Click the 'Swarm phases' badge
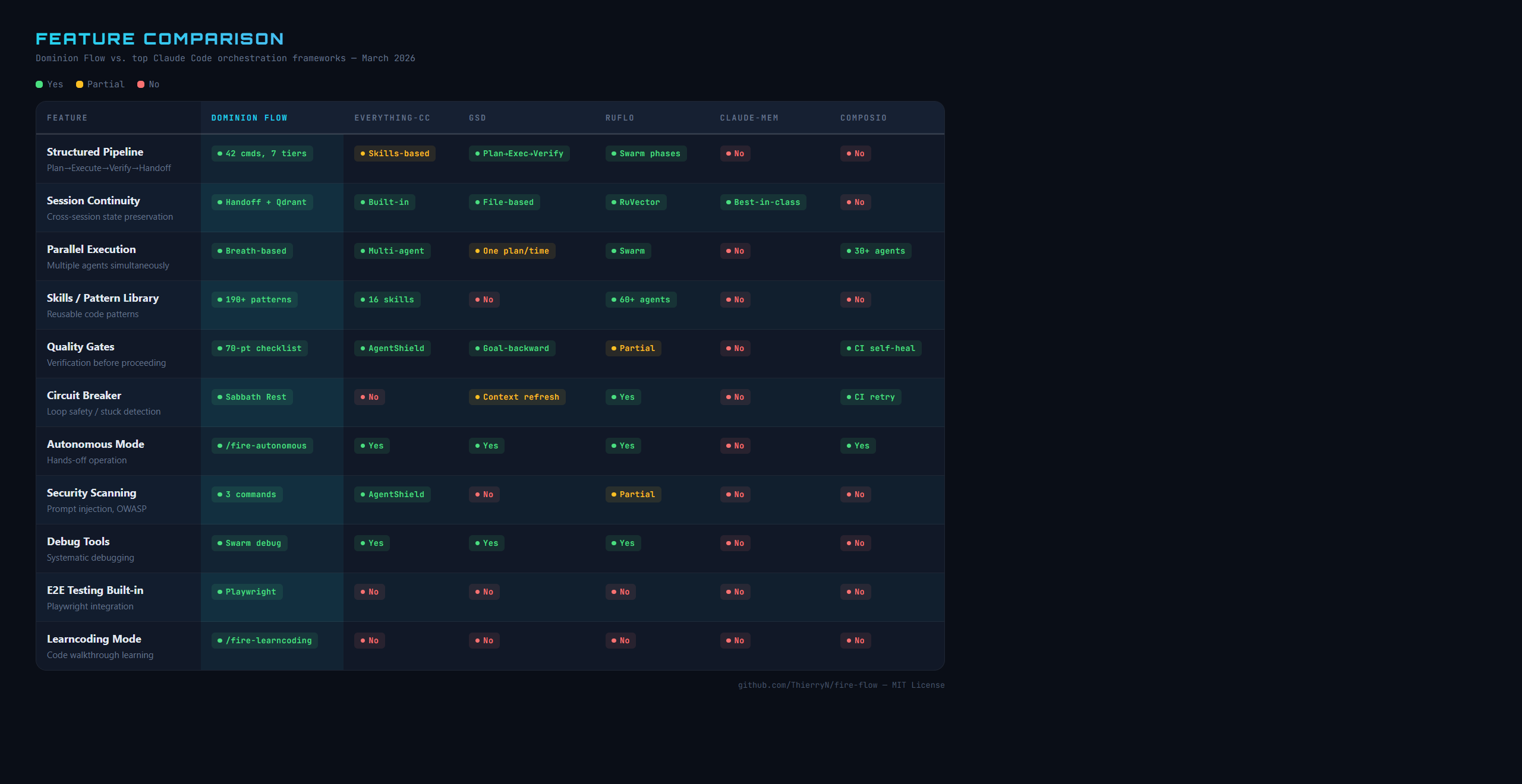 646,154
